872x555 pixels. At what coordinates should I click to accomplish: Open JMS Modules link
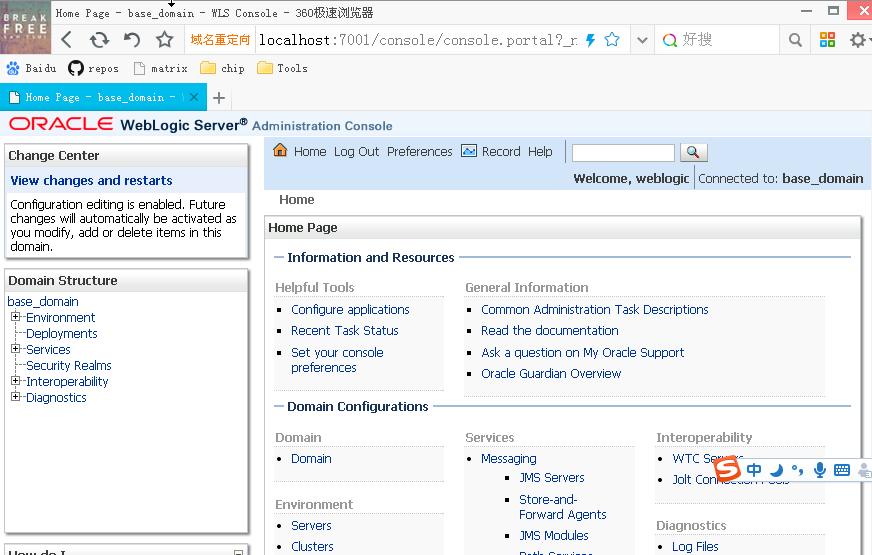click(554, 536)
